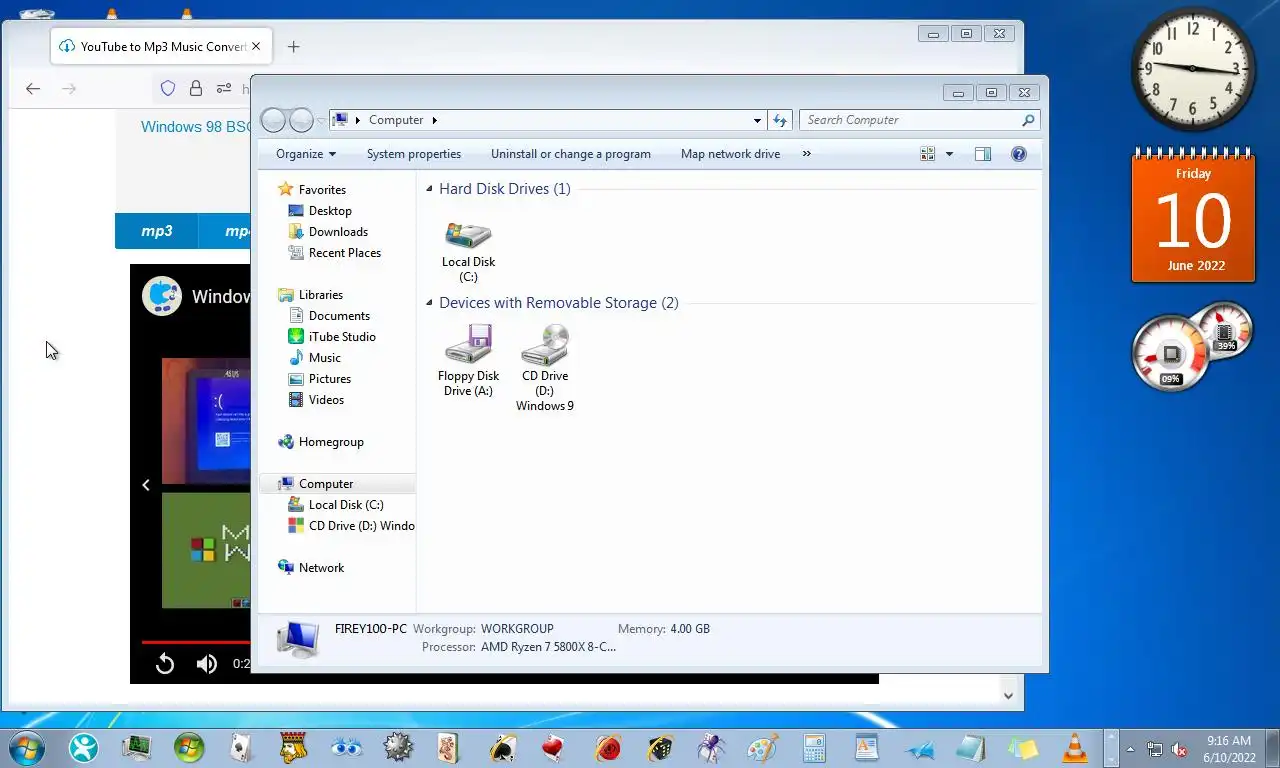The width and height of the screenshot is (1280, 768).
Task: Open Hearts game from taskbar
Action: (553, 748)
